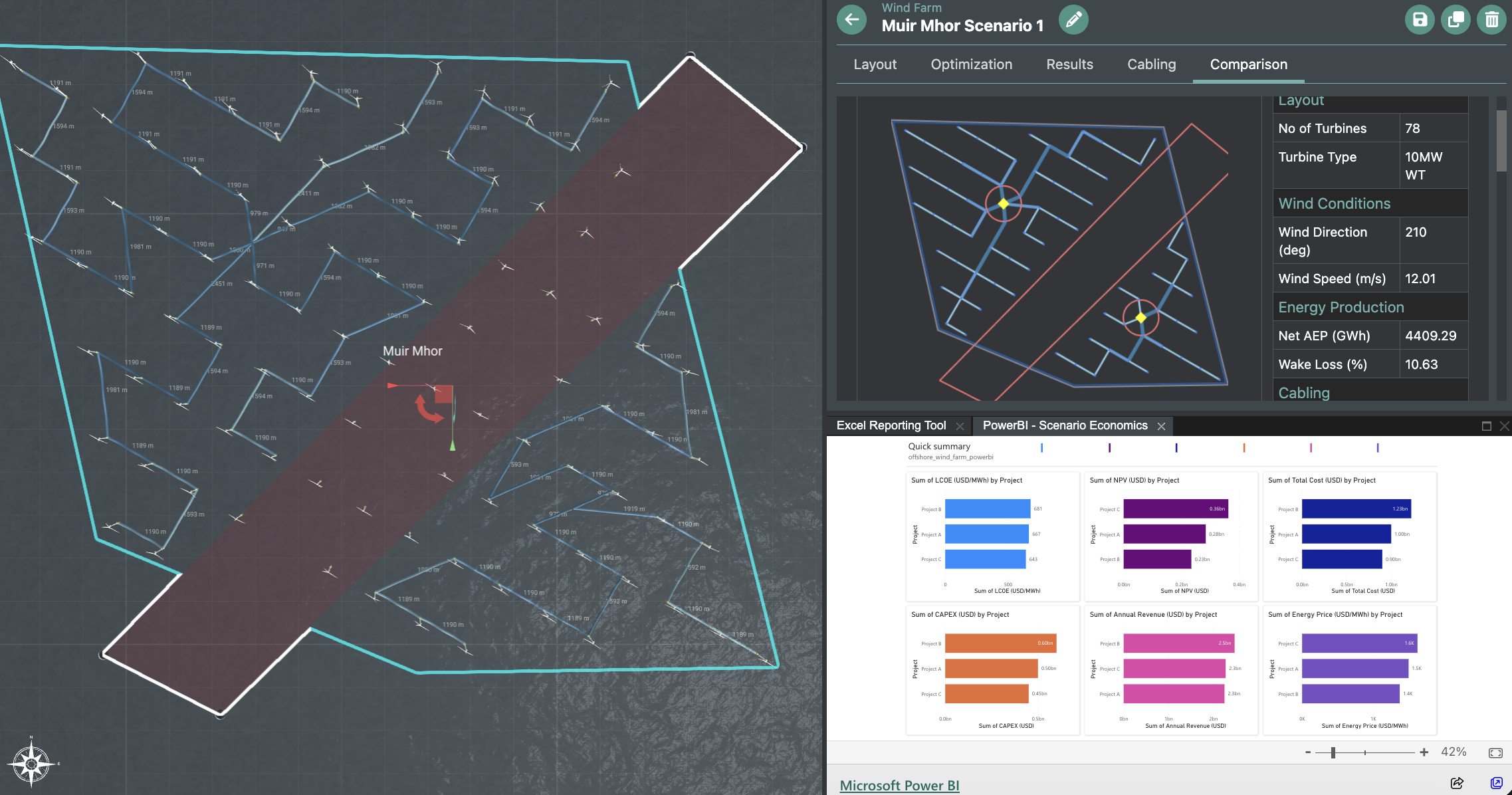Switch to the Optimization tab
The height and width of the screenshot is (795, 1512).
tap(971, 64)
